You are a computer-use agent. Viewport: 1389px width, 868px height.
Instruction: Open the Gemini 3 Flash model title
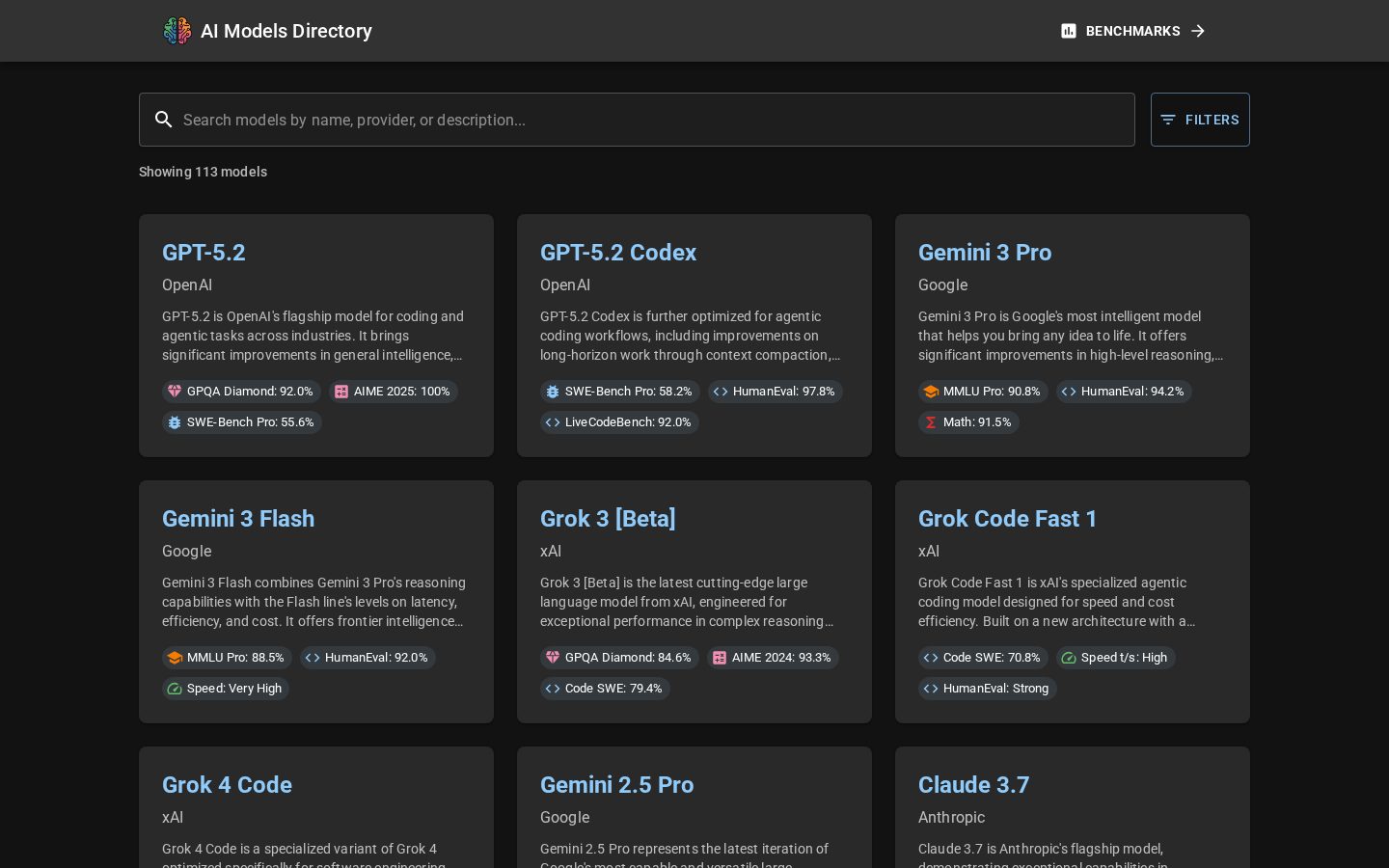[x=238, y=519]
